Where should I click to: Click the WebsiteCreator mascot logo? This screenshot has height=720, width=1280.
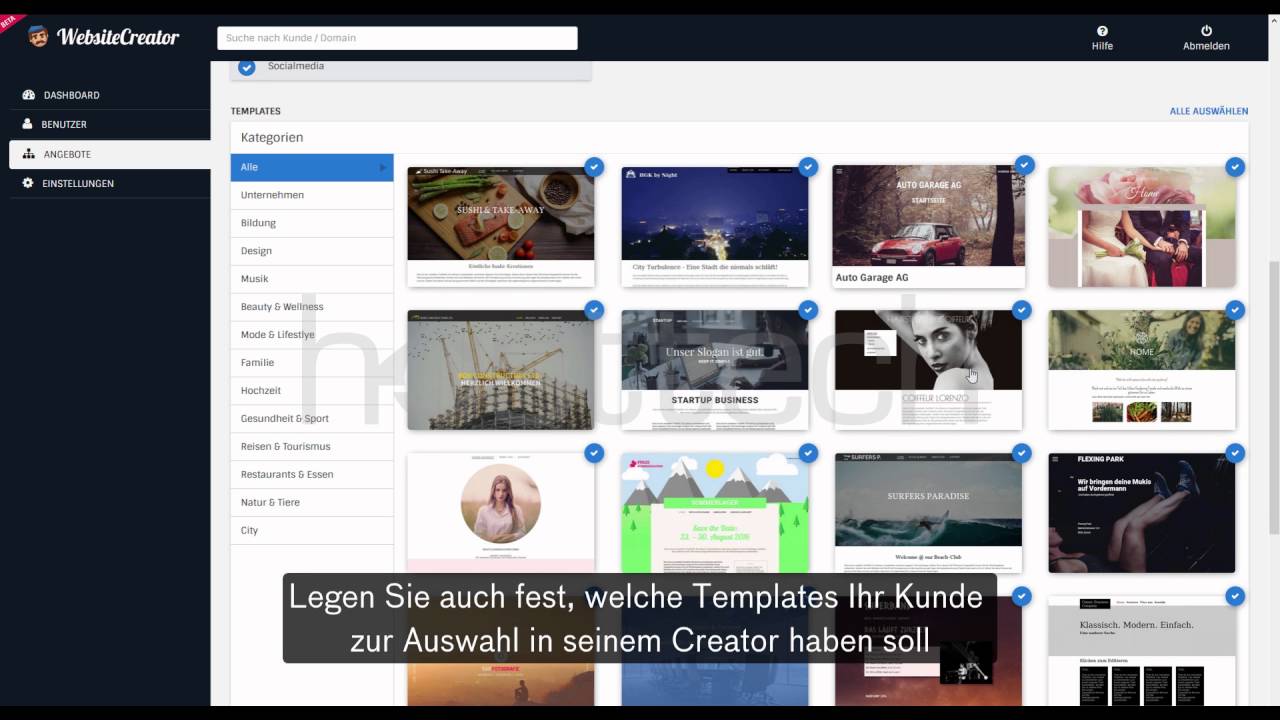[x=38, y=37]
